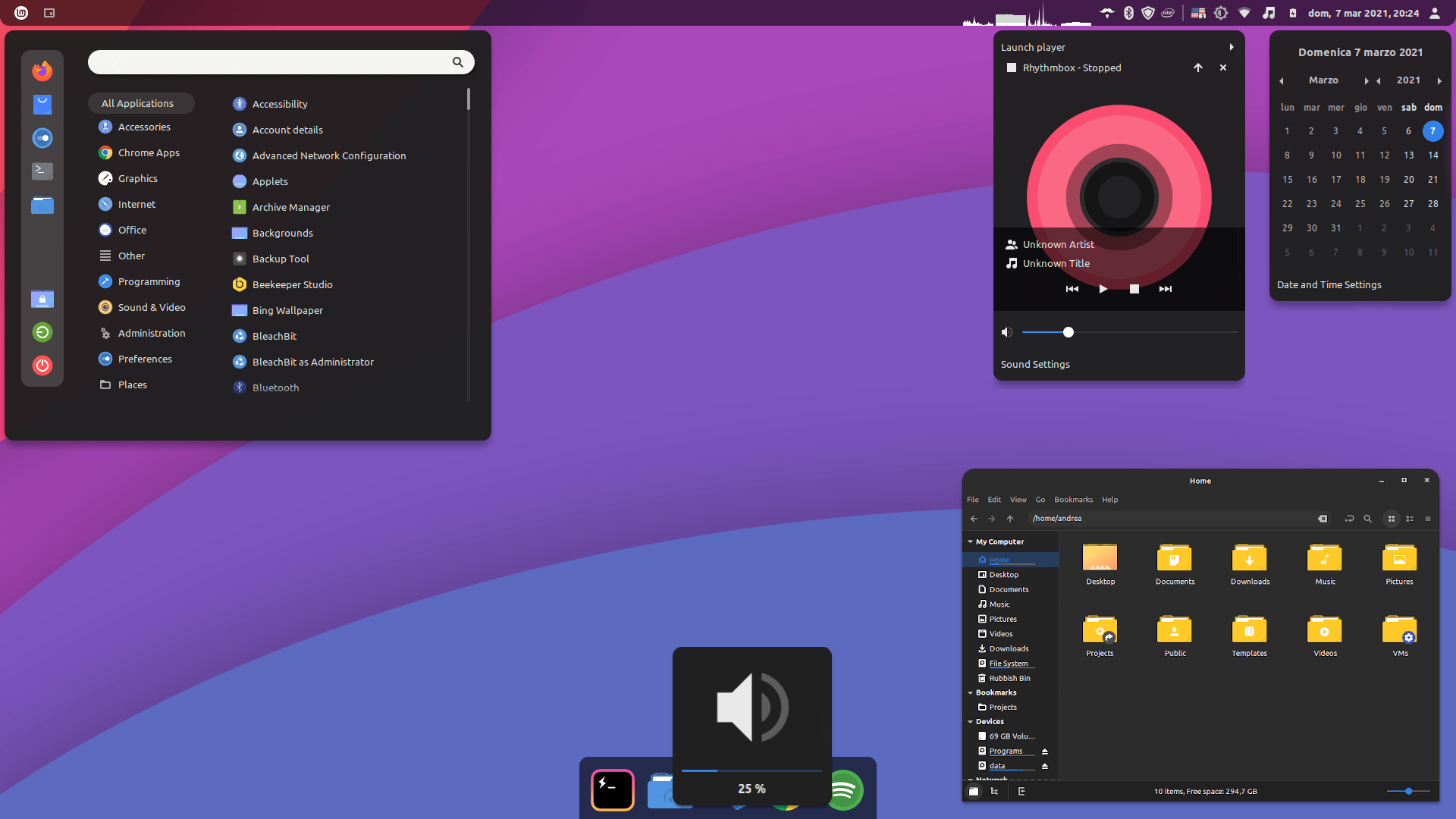Open Firefox from menu favorites sidebar

42,71
